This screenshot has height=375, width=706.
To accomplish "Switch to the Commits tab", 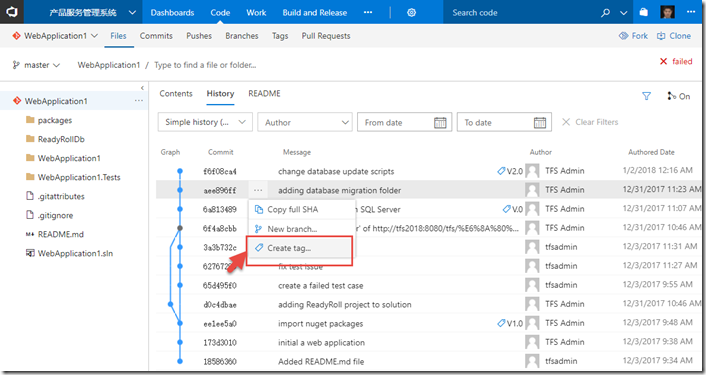I will click(x=156, y=36).
